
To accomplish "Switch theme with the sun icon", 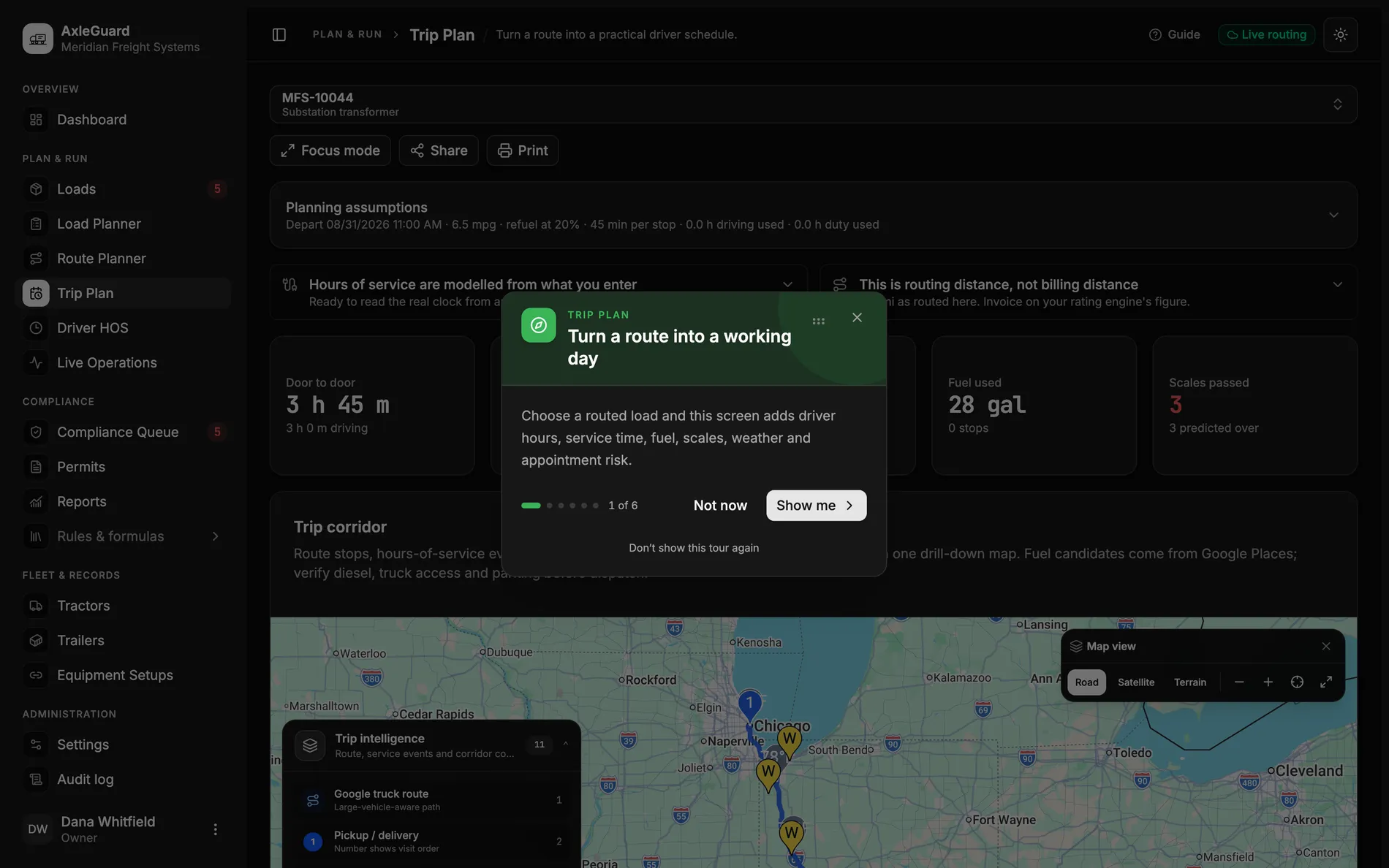I will tap(1340, 34).
